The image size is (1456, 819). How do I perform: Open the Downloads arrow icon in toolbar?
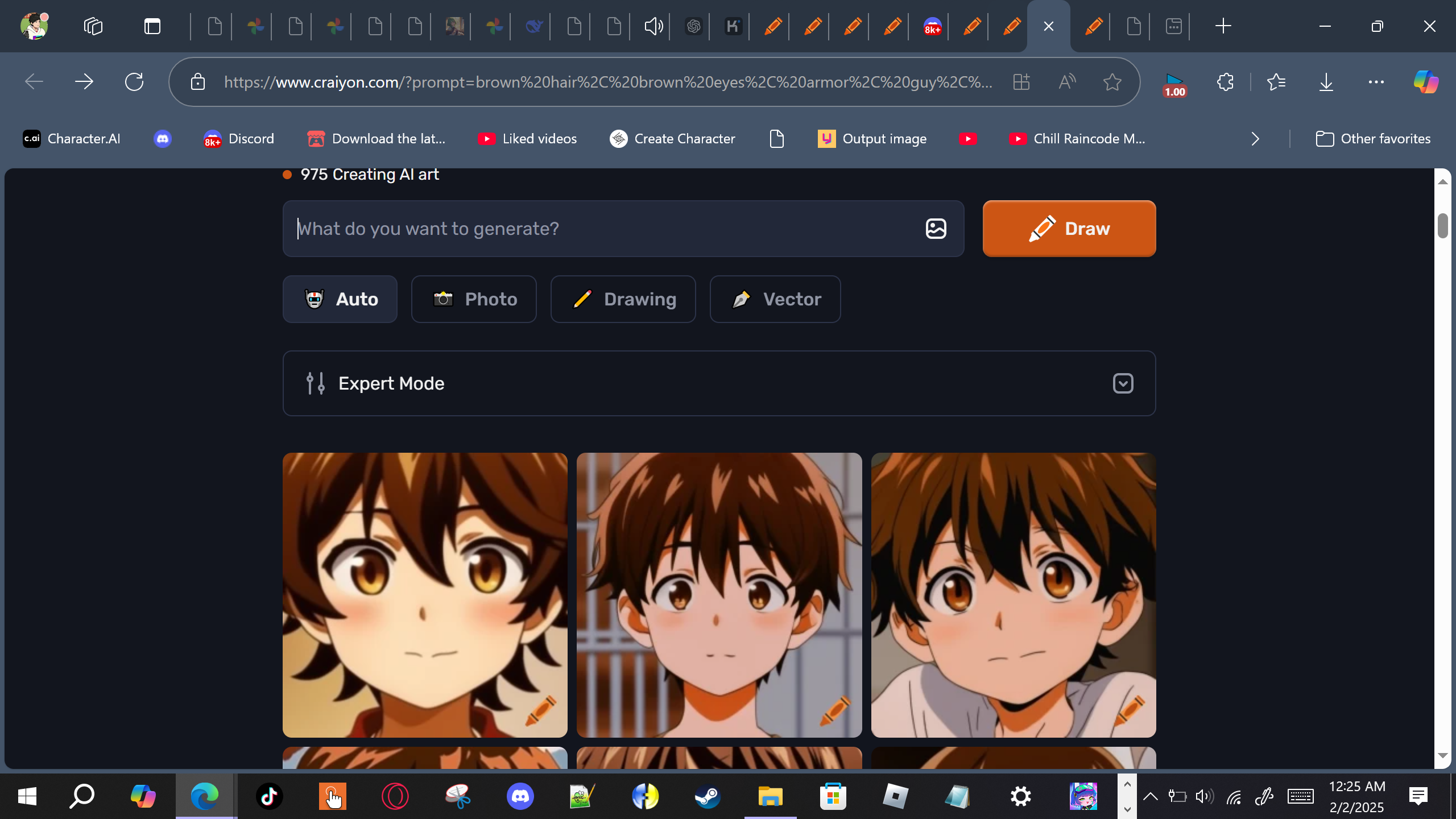click(1326, 82)
